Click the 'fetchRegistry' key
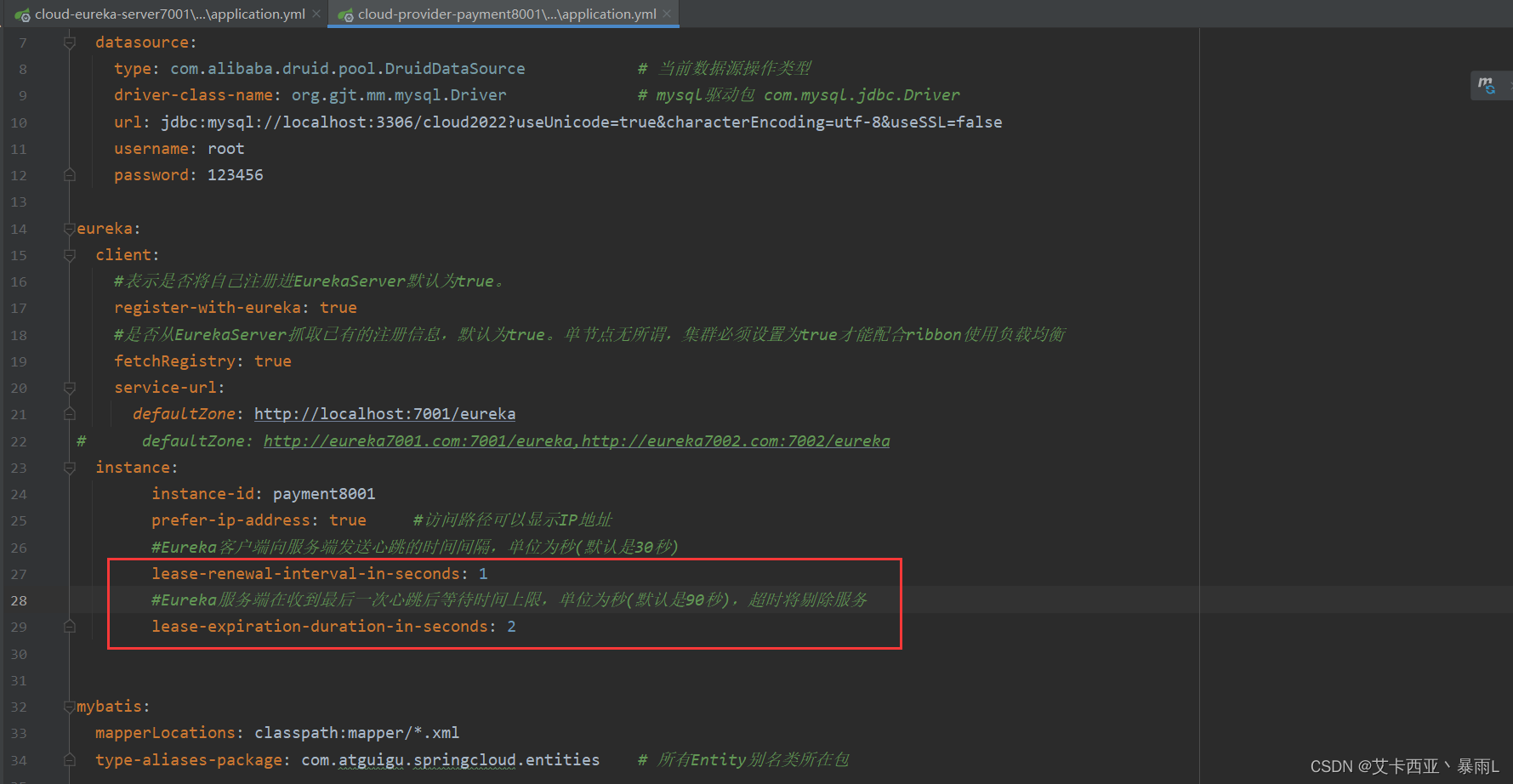Image resolution: width=1513 pixels, height=784 pixels. coord(174,361)
